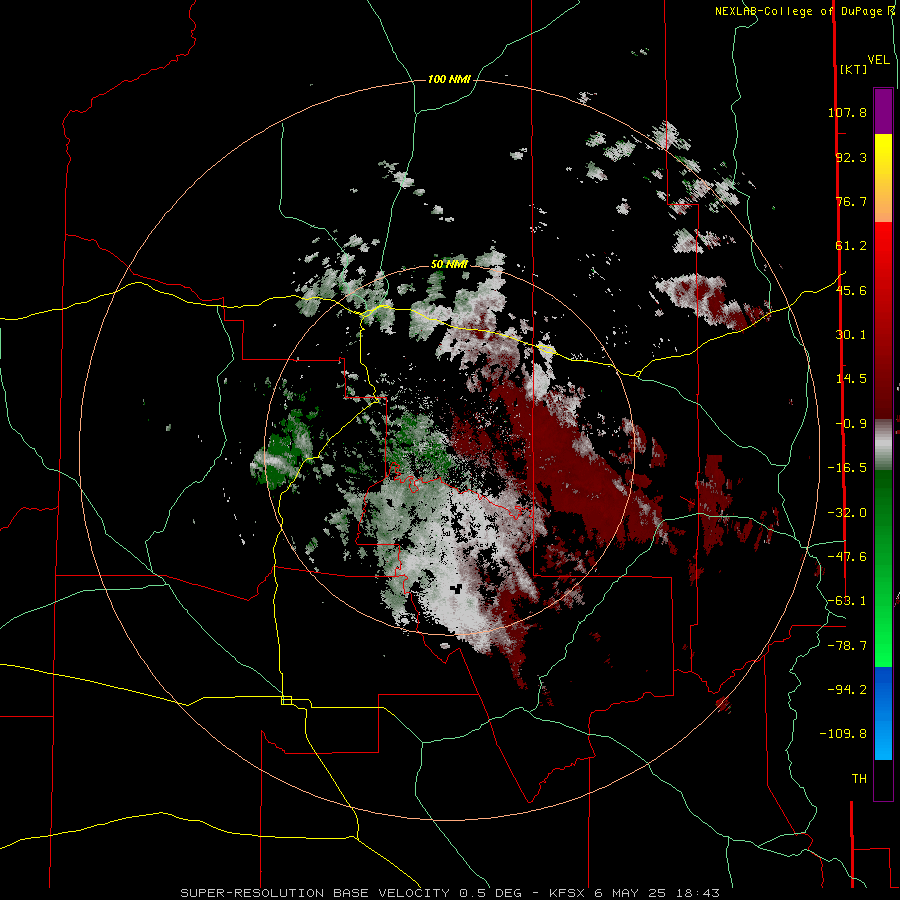The height and width of the screenshot is (900, 900).
Task: Select the 61.2 scale value
Action: tap(851, 246)
